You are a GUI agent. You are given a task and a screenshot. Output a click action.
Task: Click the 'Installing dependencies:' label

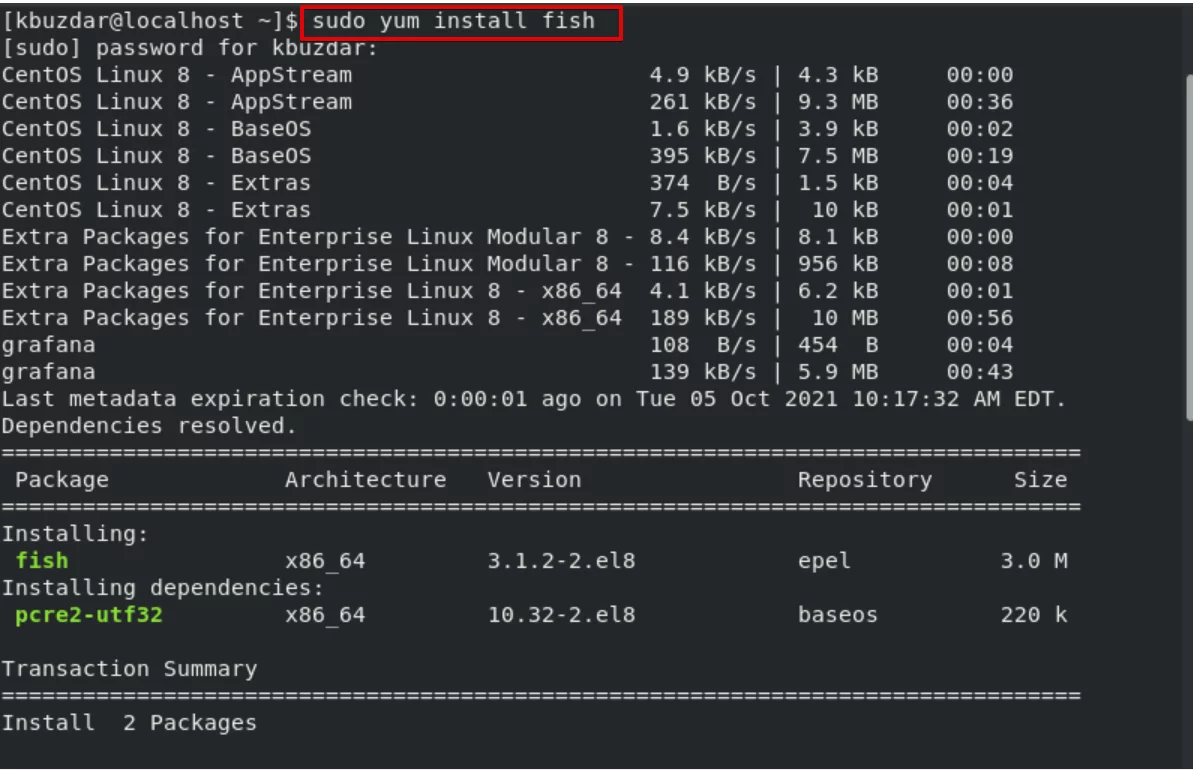click(x=163, y=588)
